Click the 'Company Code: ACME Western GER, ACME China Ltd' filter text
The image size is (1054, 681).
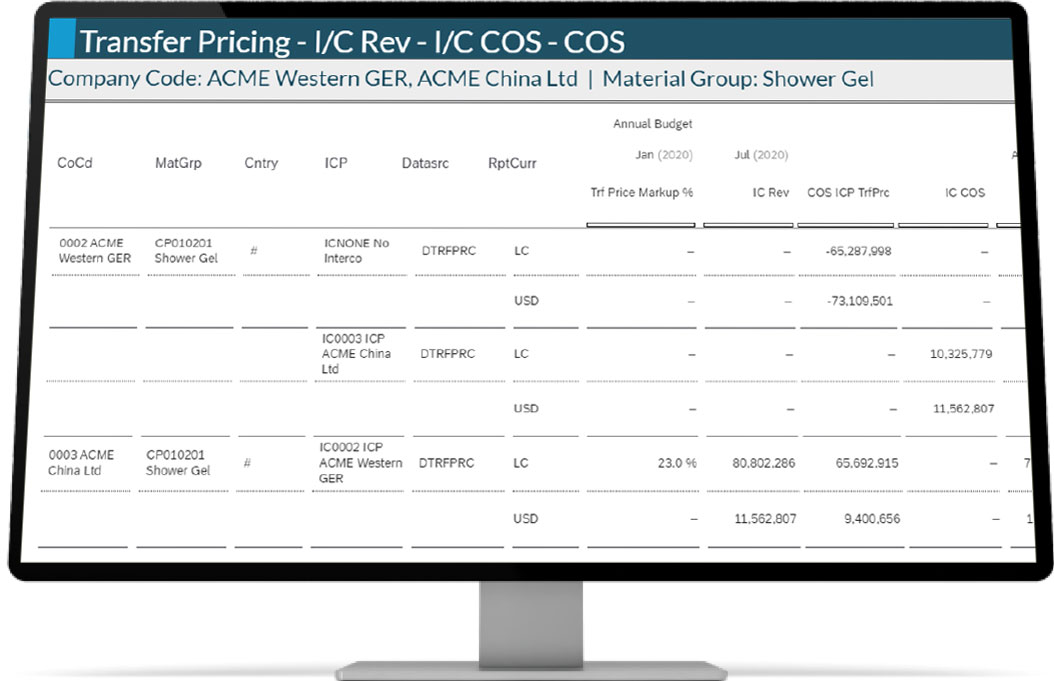click(313, 79)
